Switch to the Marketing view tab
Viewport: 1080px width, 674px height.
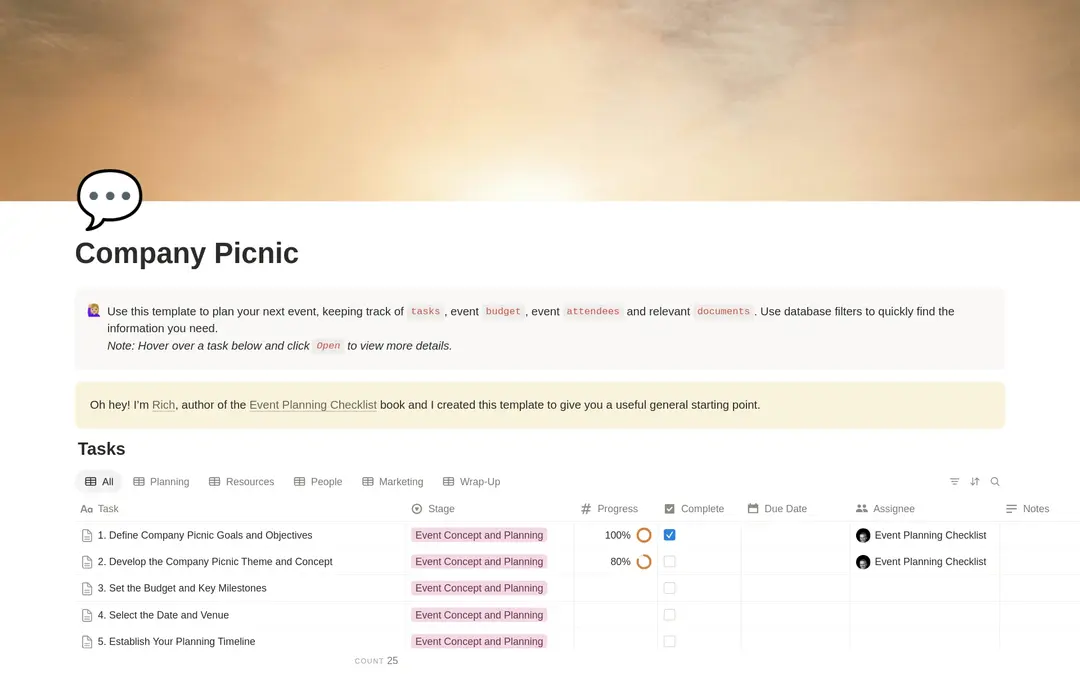click(x=393, y=482)
